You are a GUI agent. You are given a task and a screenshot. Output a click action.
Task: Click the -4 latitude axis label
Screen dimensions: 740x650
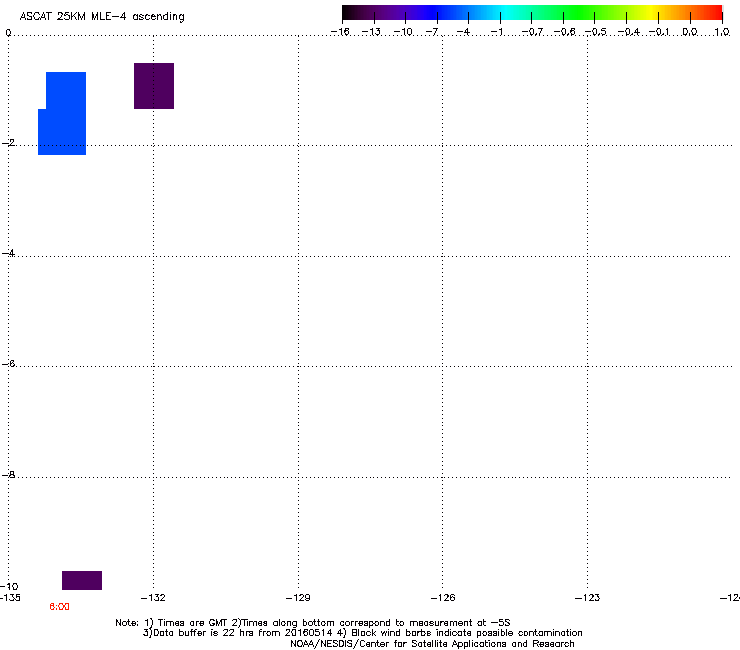[x=8, y=253]
